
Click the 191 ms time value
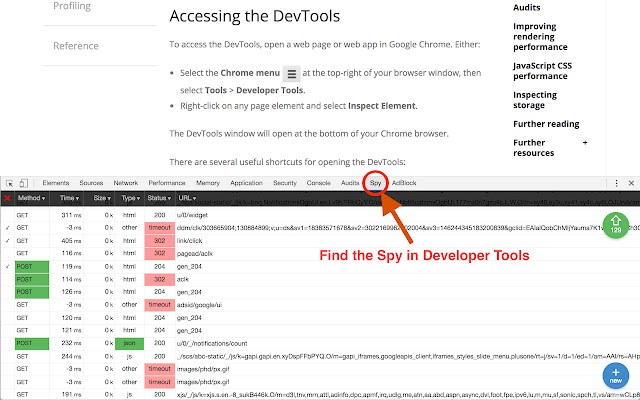pyautogui.click(x=71, y=395)
